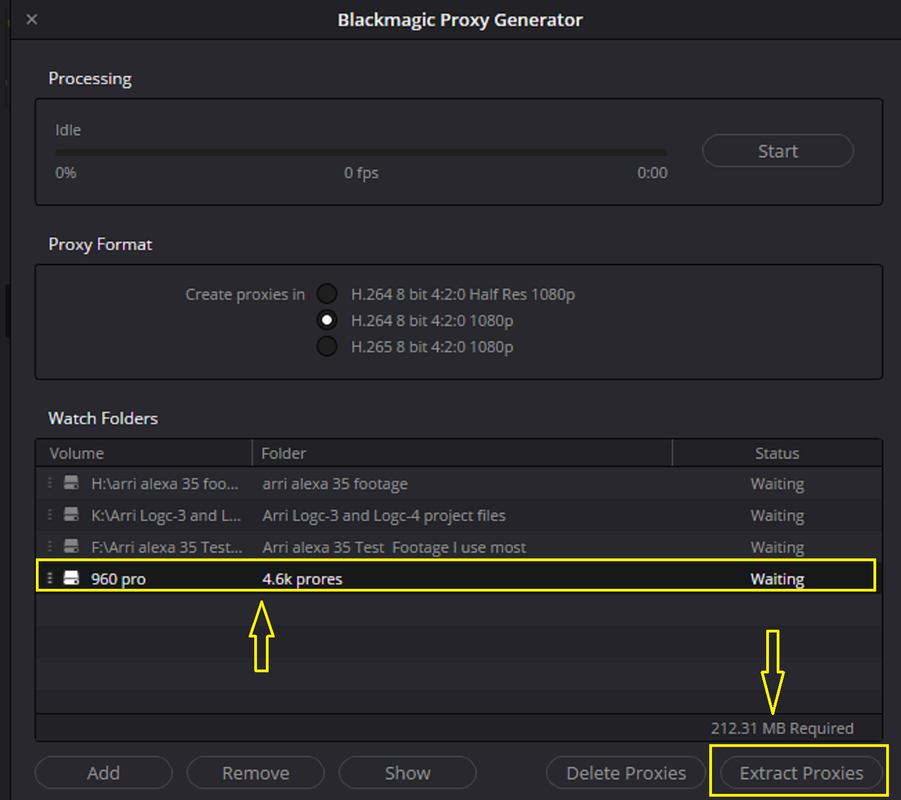Click the 'H:\arri alexa 35 foo...' volume text

(x=165, y=483)
